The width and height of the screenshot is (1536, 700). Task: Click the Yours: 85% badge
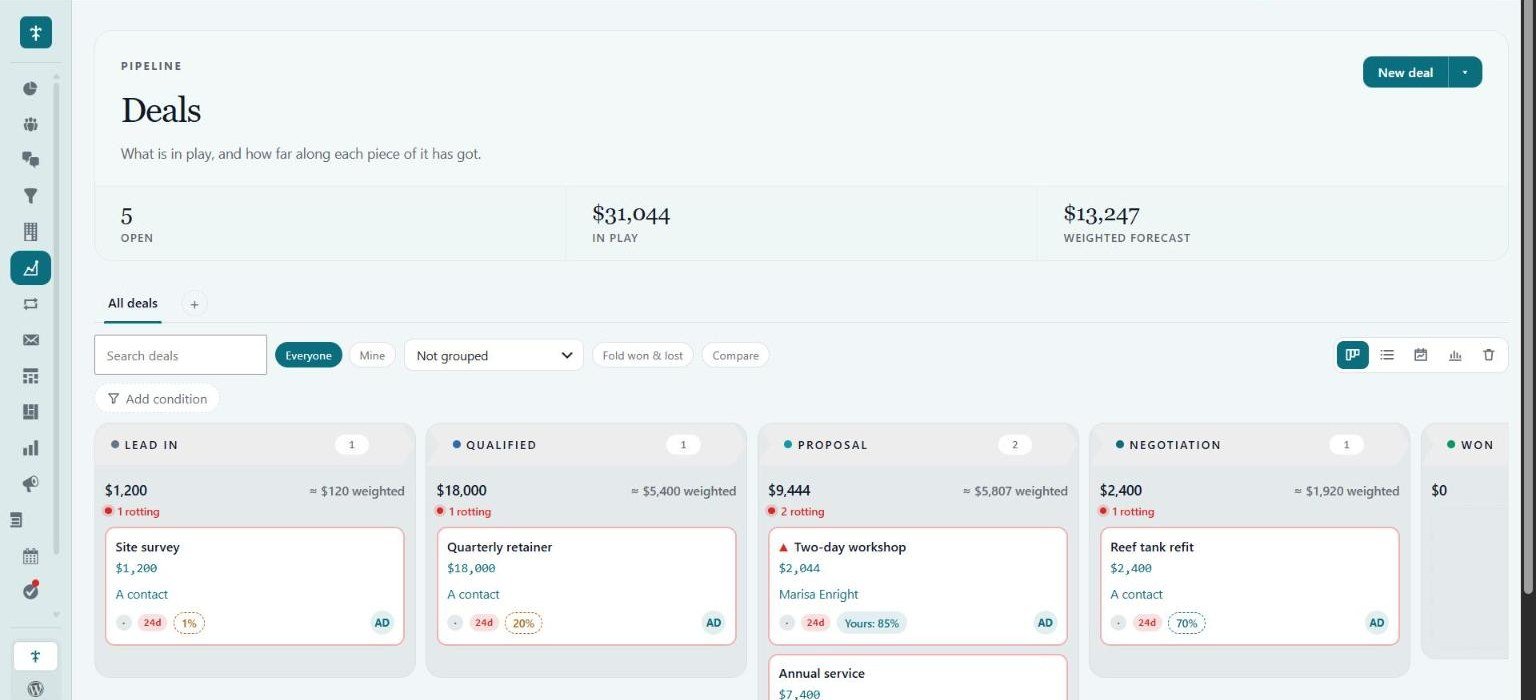pos(871,623)
